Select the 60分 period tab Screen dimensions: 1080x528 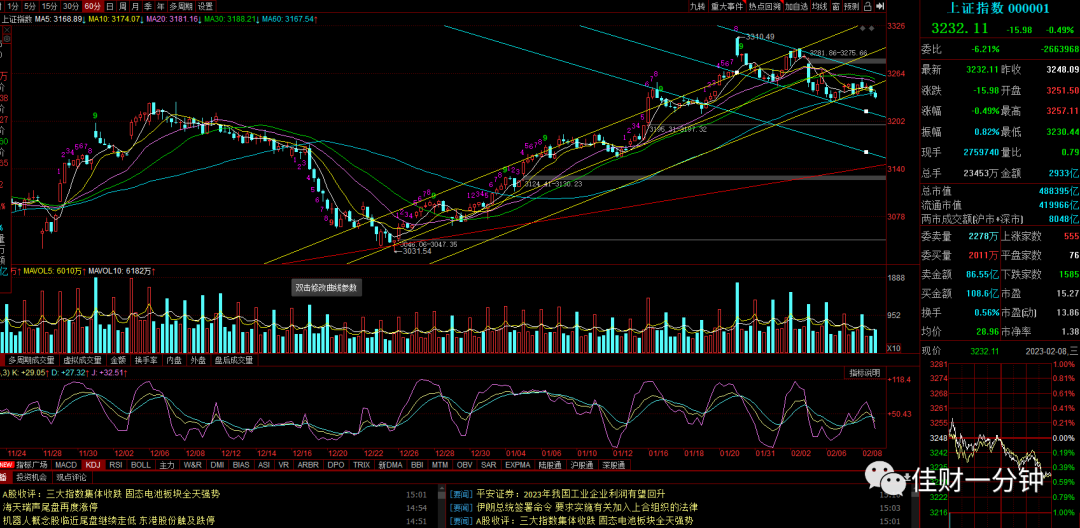tap(92, 6)
